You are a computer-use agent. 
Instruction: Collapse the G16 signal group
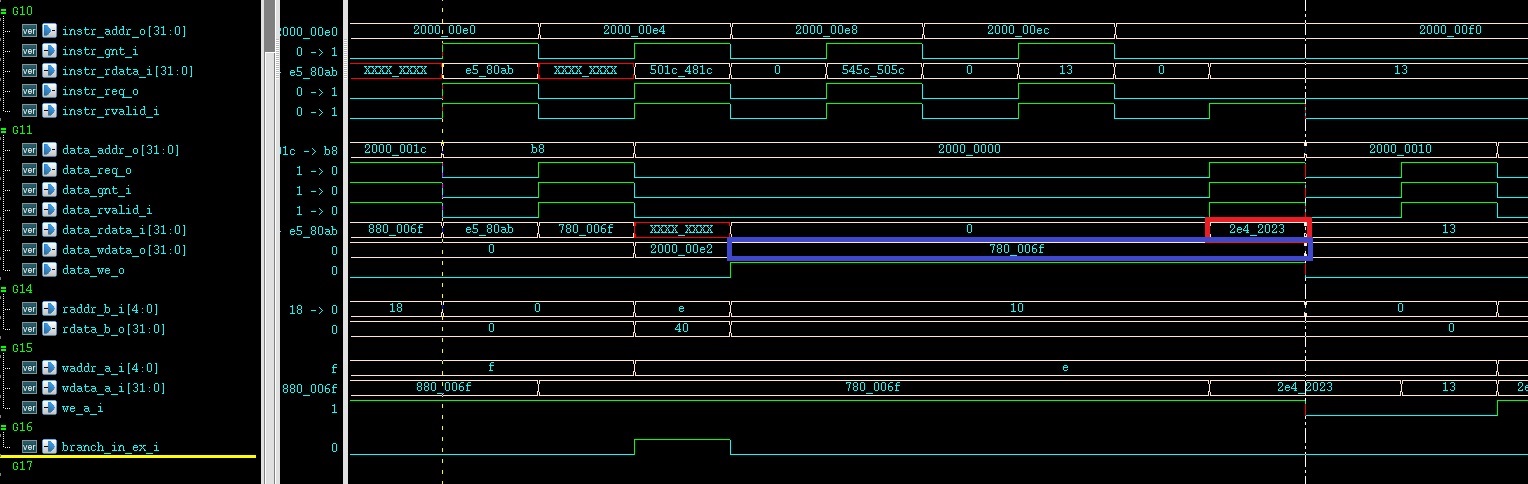pyautogui.click(x=3, y=427)
